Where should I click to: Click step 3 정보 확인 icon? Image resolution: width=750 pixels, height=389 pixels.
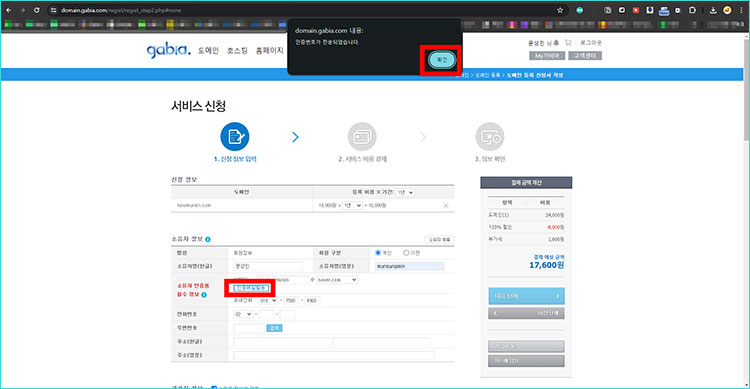490,136
